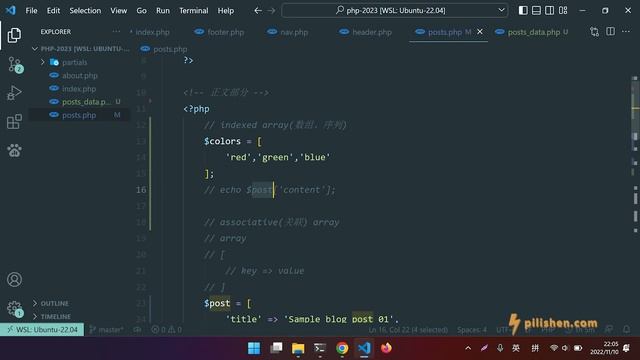The image size is (640, 360).
Task: Click the microphone icon in system tray
Action: point(500,348)
